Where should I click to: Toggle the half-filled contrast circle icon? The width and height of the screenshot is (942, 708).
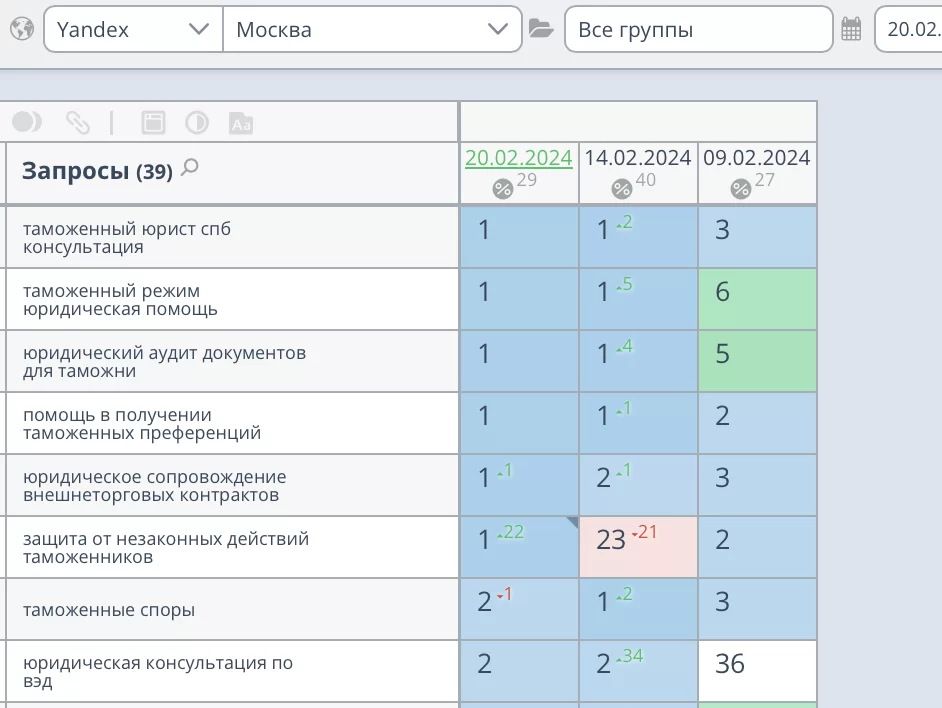pyautogui.click(x=197, y=122)
